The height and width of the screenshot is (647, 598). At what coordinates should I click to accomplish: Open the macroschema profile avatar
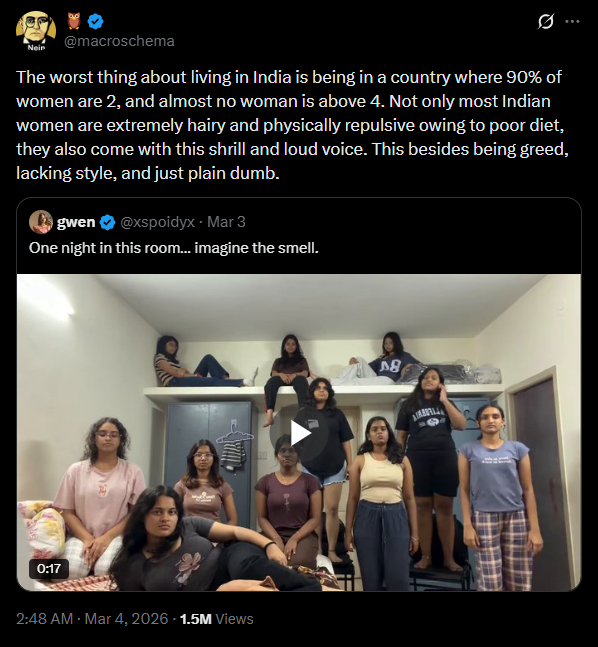(x=36, y=31)
